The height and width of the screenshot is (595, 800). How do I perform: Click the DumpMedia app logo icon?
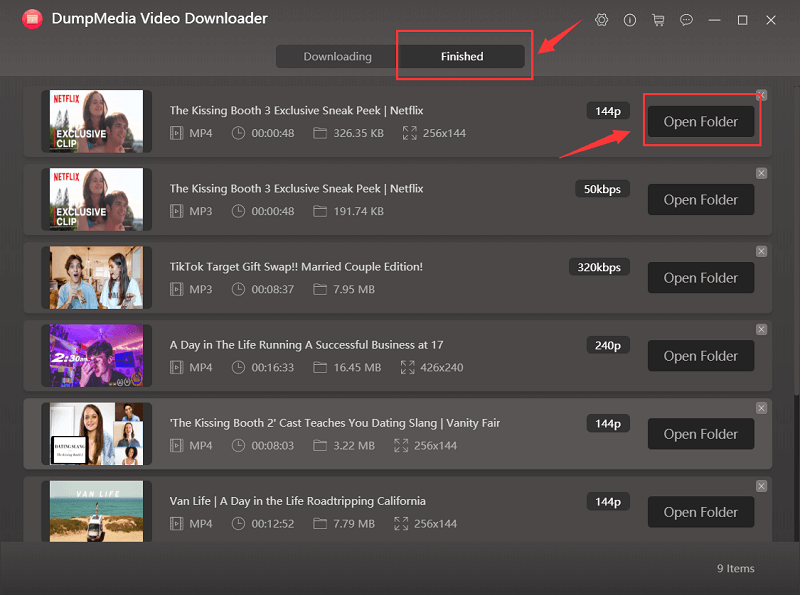(x=32, y=20)
